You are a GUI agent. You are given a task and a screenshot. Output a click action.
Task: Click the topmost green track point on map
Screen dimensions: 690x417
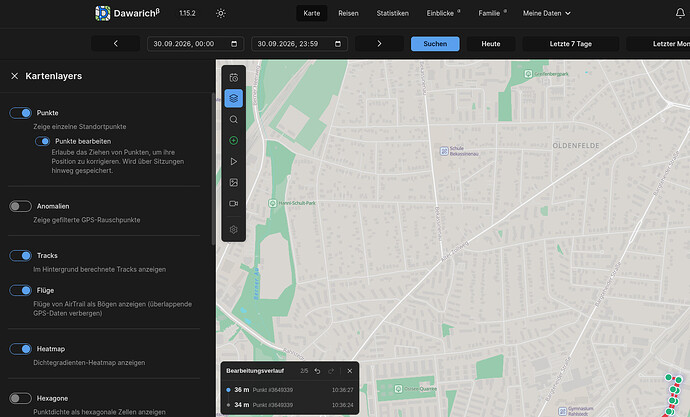668,377
